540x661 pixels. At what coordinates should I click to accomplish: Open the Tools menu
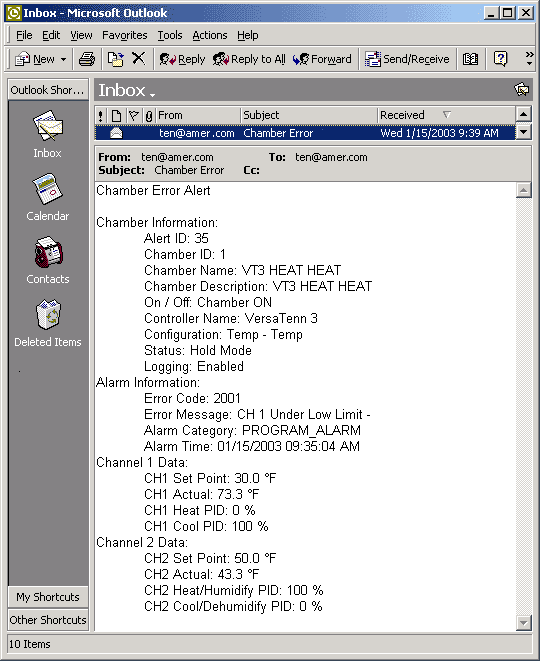(170, 35)
